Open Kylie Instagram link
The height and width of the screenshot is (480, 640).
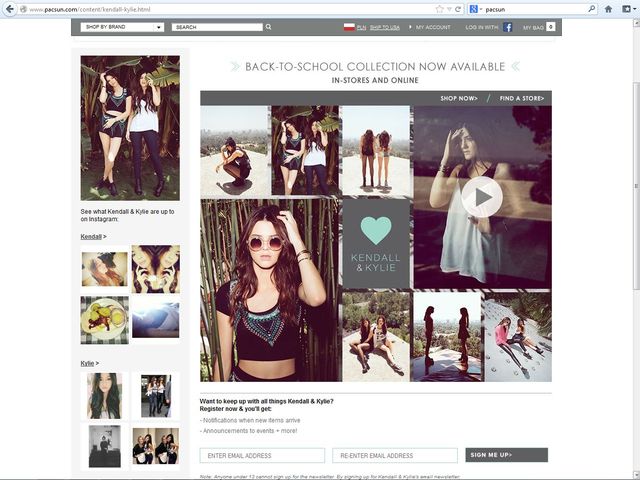[87, 363]
